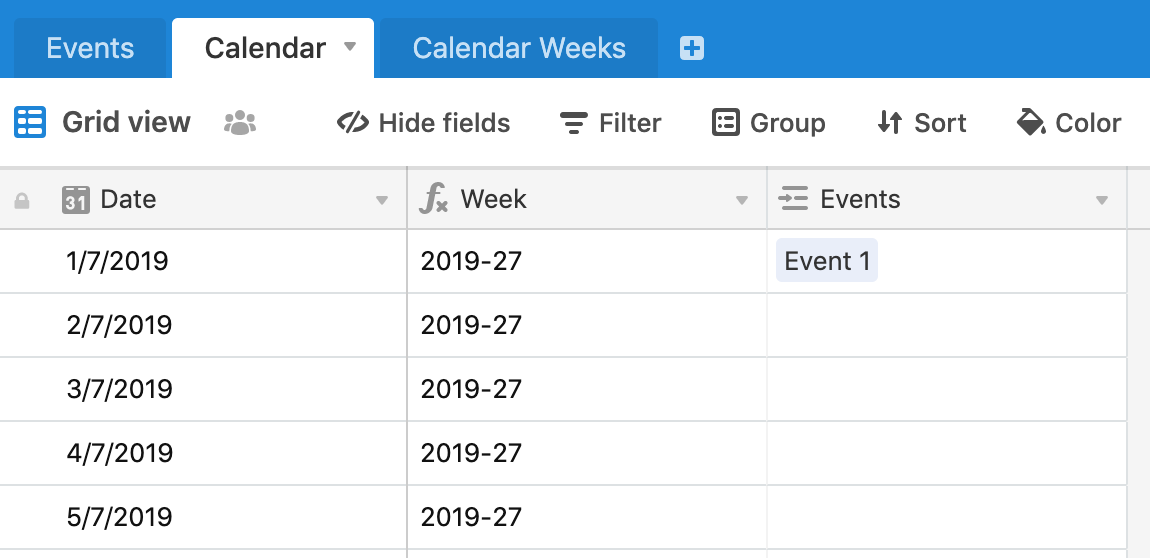1150x558 pixels.
Task: Select the empty Events cell for 2/7/2019
Action: pyautogui.click(x=947, y=326)
